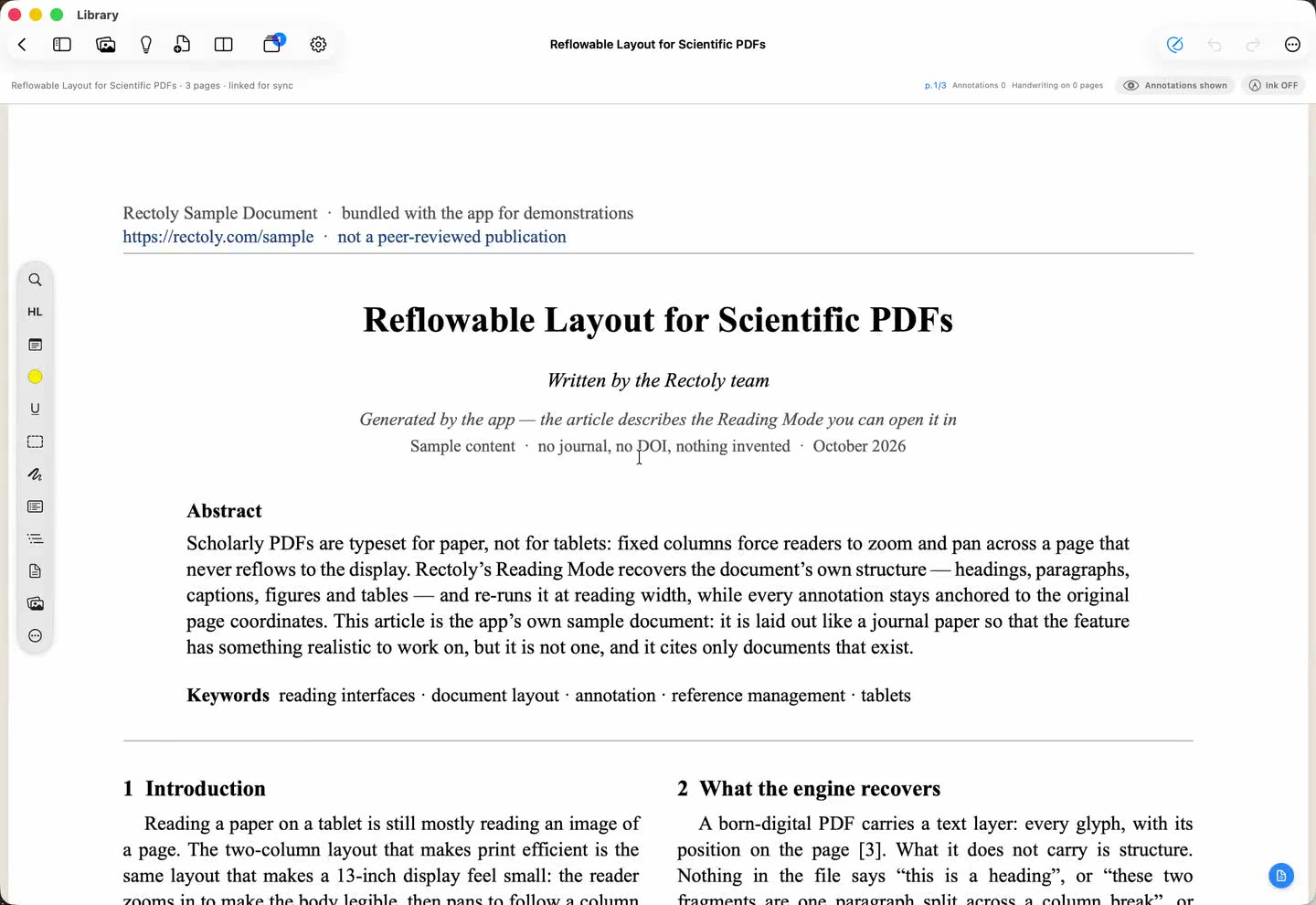Toggle the split view layout button
This screenshot has width=1316, height=905.
223,44
